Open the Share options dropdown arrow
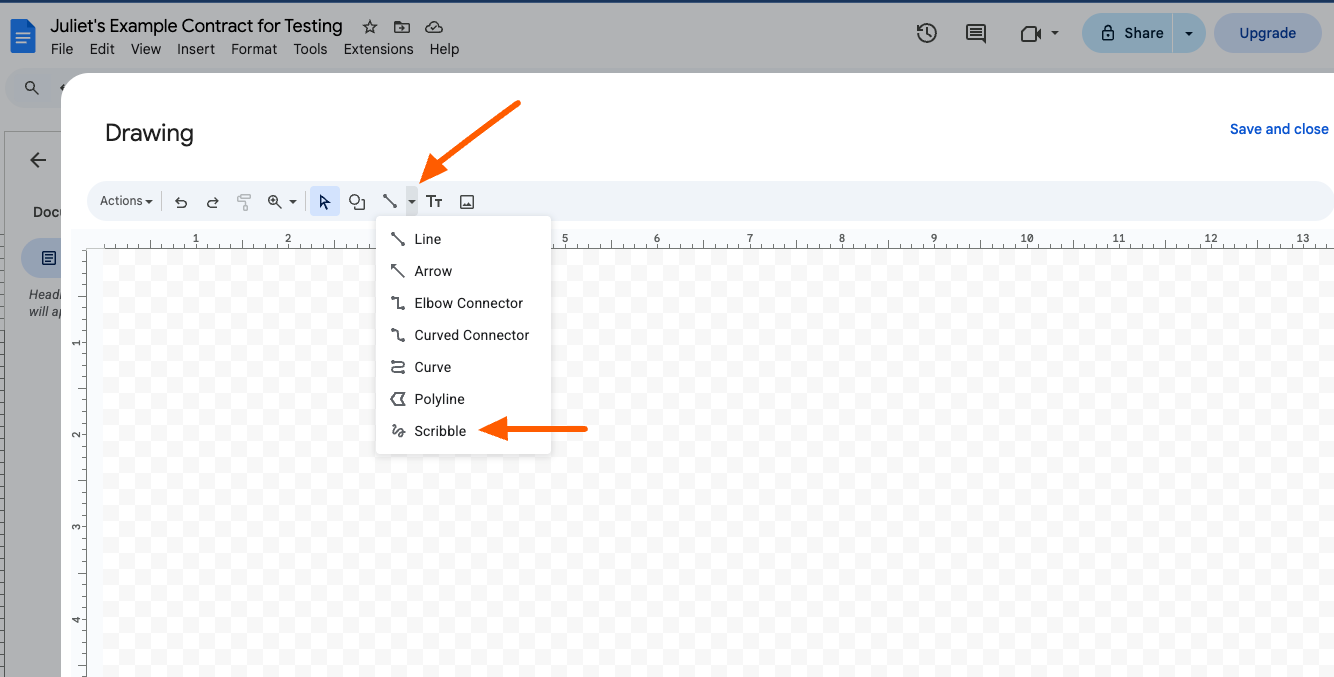The height and width of the screenshot is (677, 1334). 1188,33
